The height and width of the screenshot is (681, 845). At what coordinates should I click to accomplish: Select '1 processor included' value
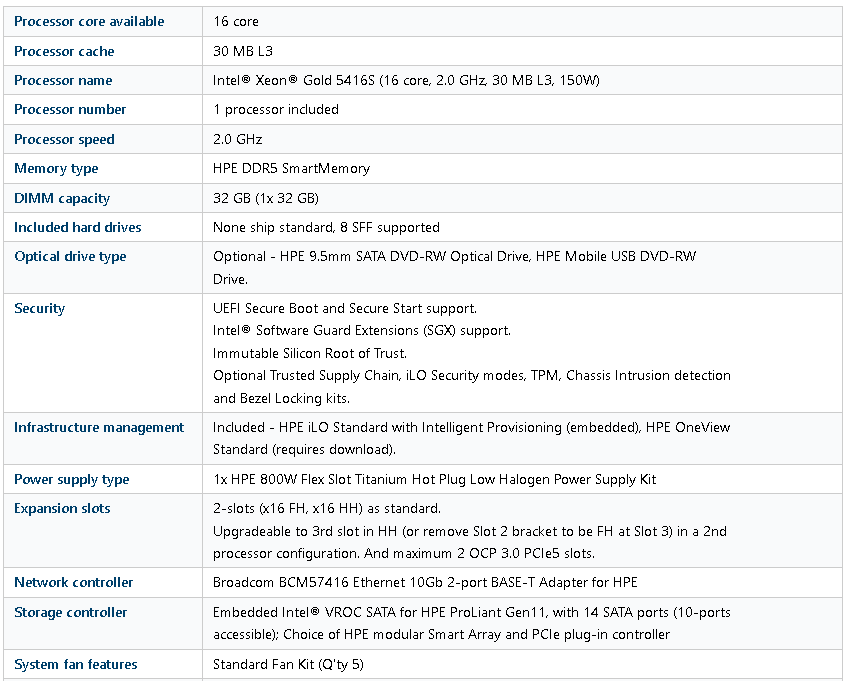[x=276, y=109]
